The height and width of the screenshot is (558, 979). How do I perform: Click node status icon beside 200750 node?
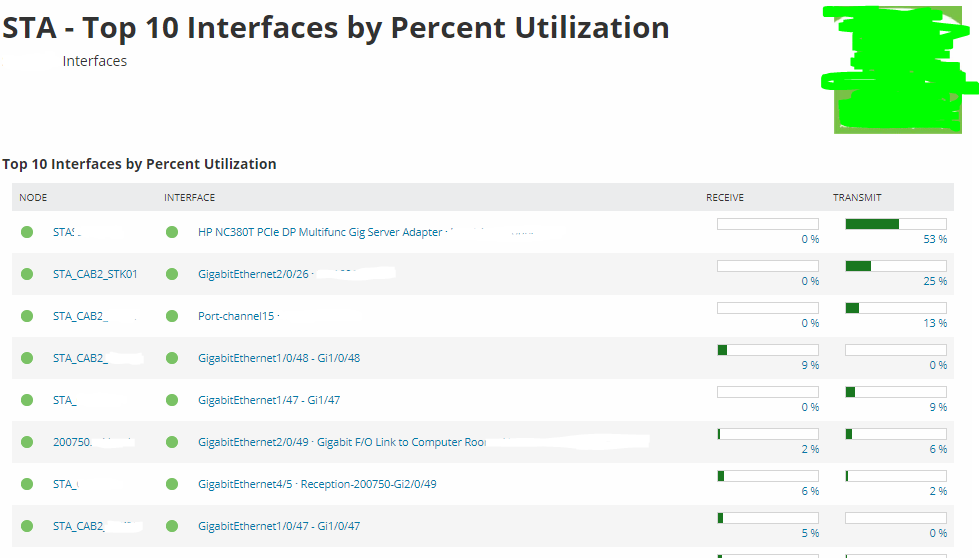(27, 442)
